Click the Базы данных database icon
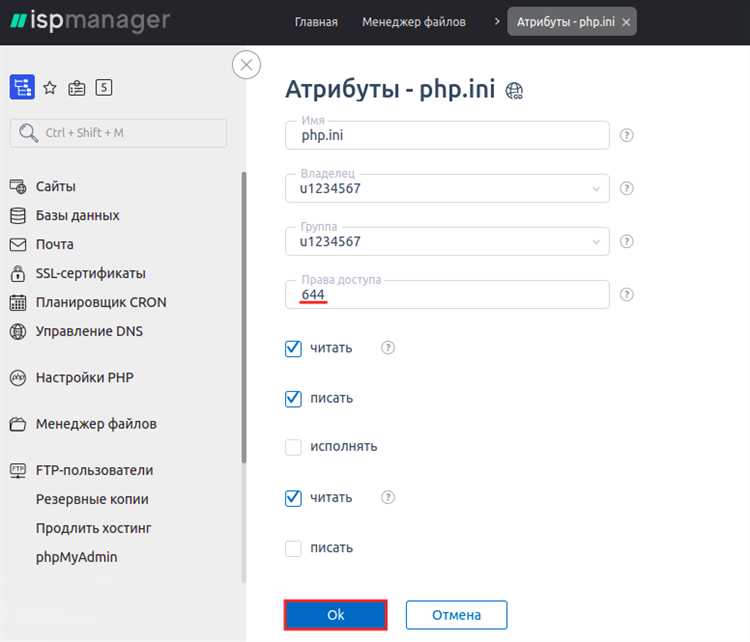This screenshot has height=642, width=750. 17,215
